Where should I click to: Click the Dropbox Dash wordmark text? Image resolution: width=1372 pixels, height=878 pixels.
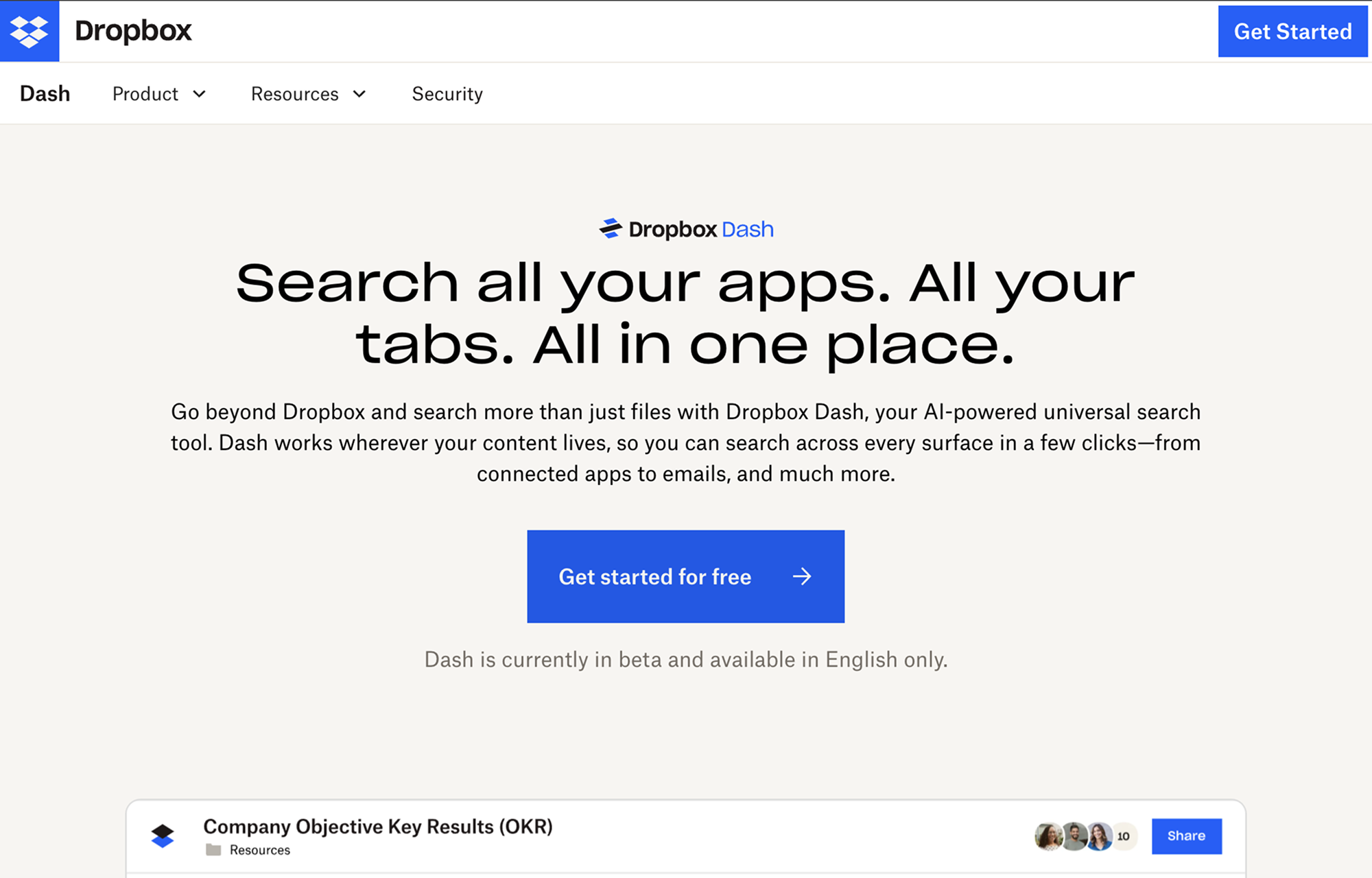[701, 229]
